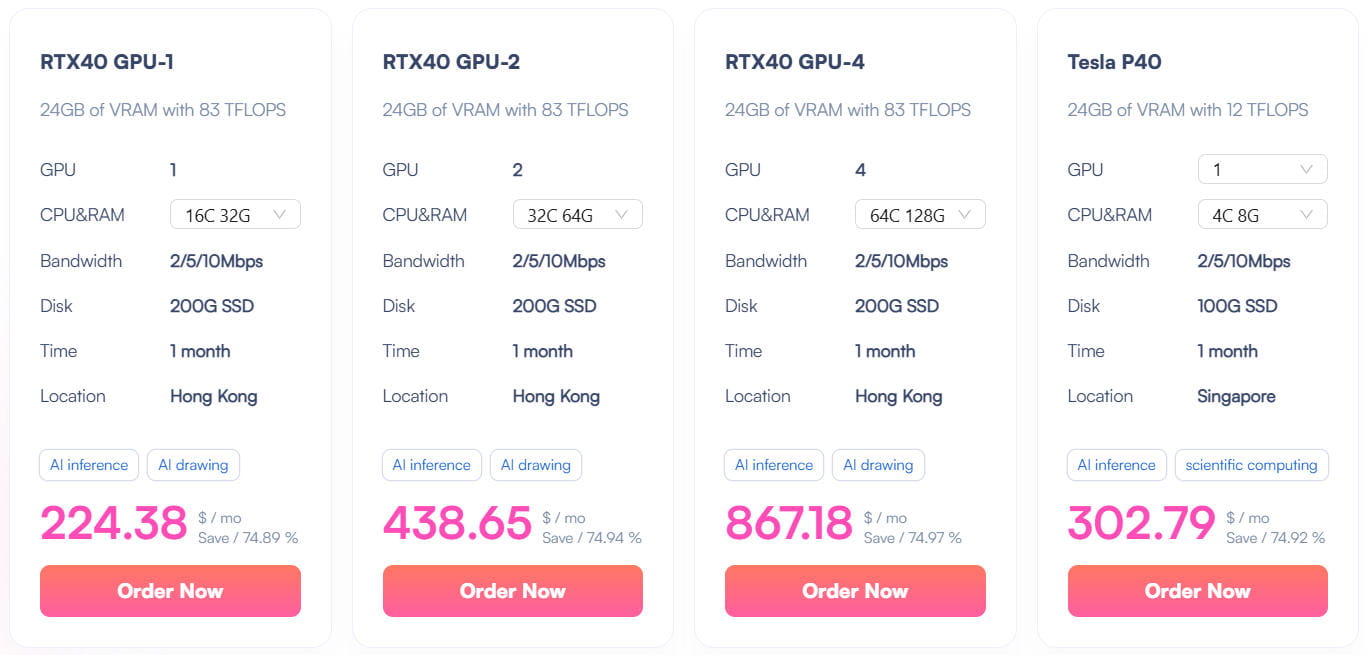Click Order Now for RTX40 GPU-2
The height and width of the screenshot is (655, 1368).
coord(512,591)
